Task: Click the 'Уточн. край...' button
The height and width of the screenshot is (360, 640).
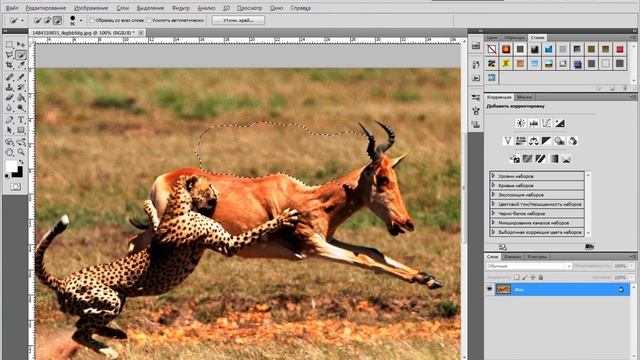Action: tap(238, 20)
